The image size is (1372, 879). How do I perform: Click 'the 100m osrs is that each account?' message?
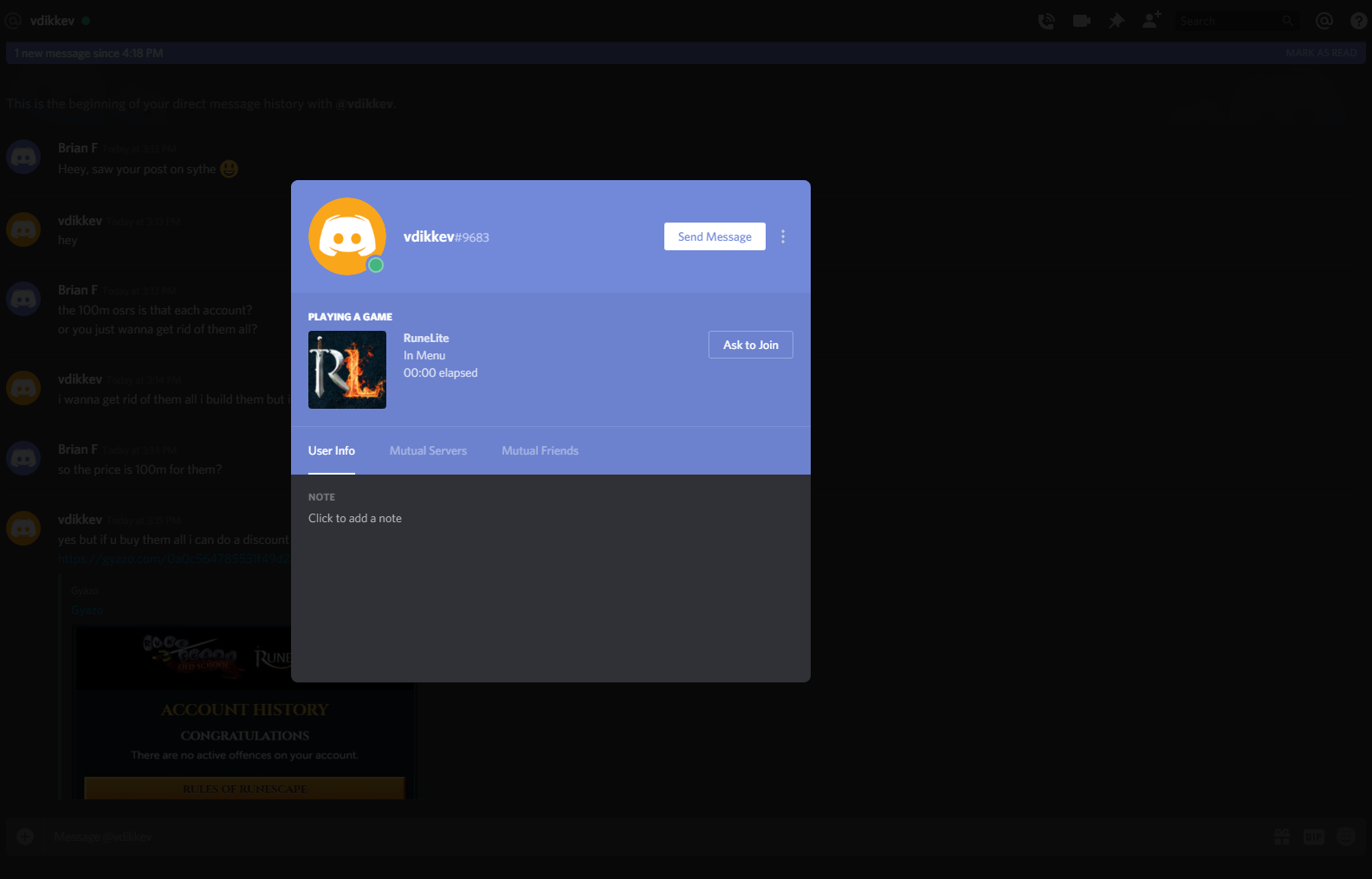[x=155, y=310]
